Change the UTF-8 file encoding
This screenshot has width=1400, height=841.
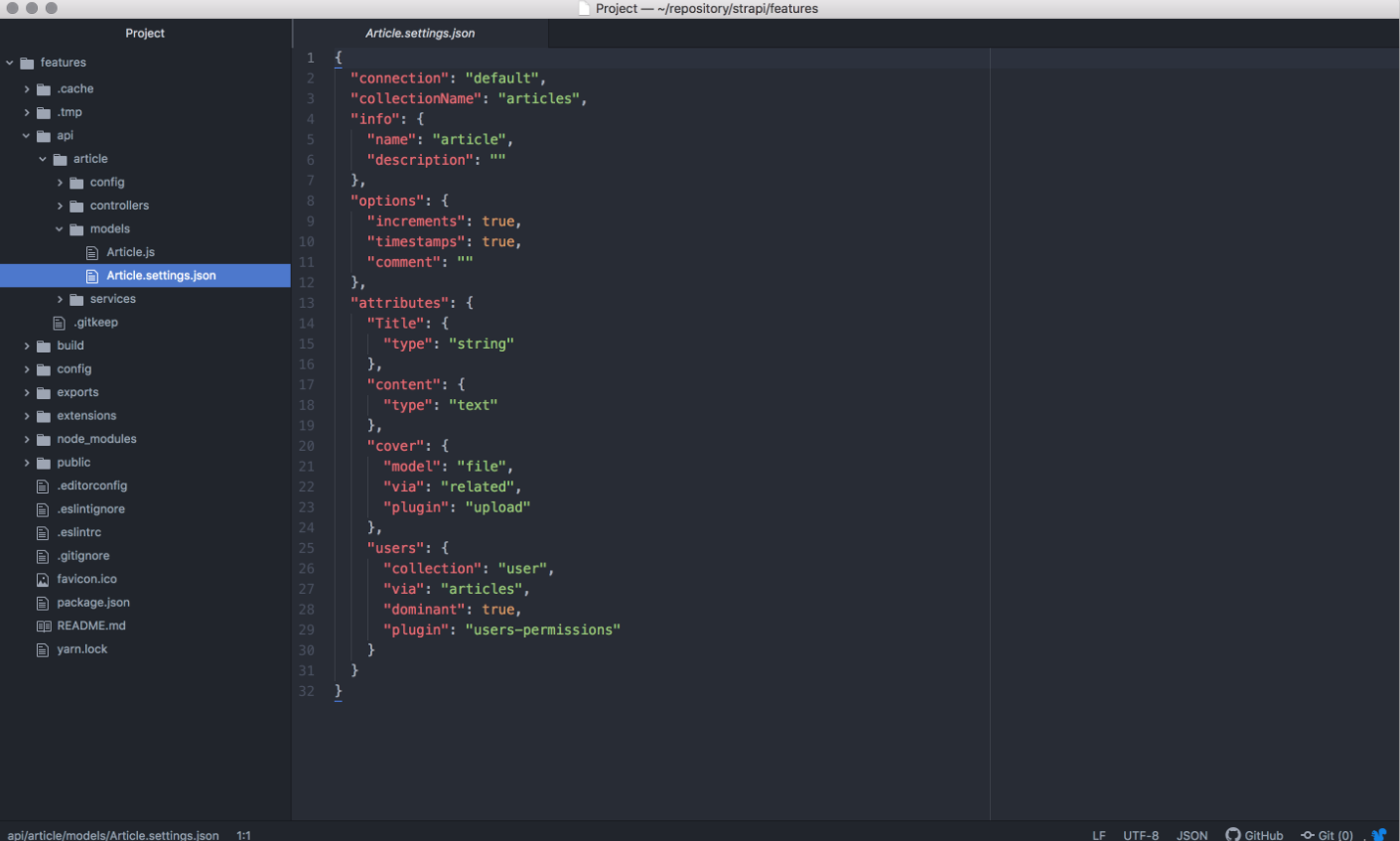coord(1141,835)
